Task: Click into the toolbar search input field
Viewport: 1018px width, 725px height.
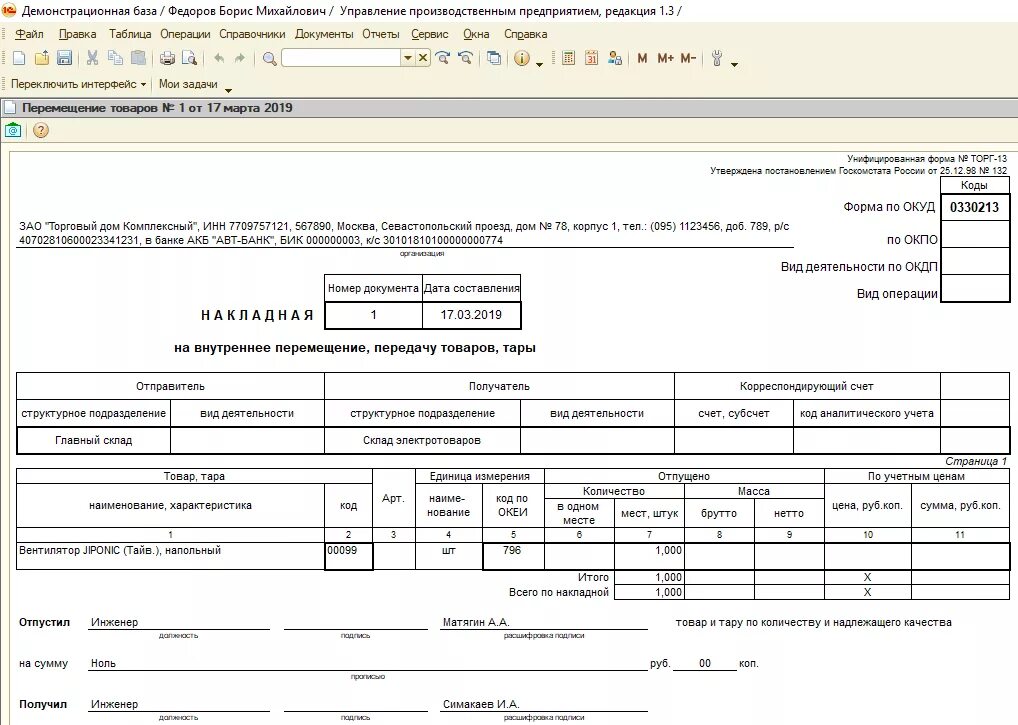Action: (x=341, y=58)
